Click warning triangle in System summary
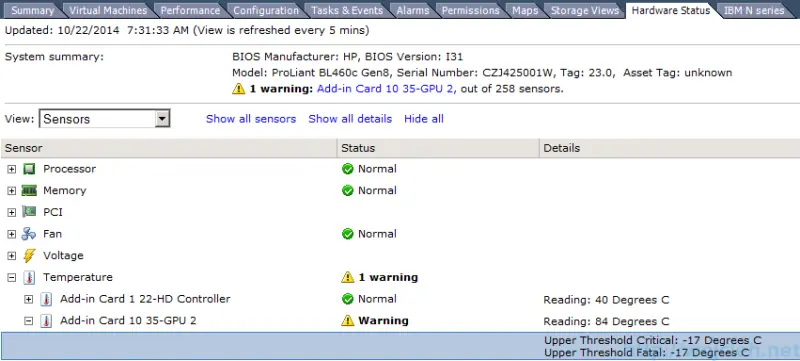This screenshot has height=361, width=800. pos(239,89)
